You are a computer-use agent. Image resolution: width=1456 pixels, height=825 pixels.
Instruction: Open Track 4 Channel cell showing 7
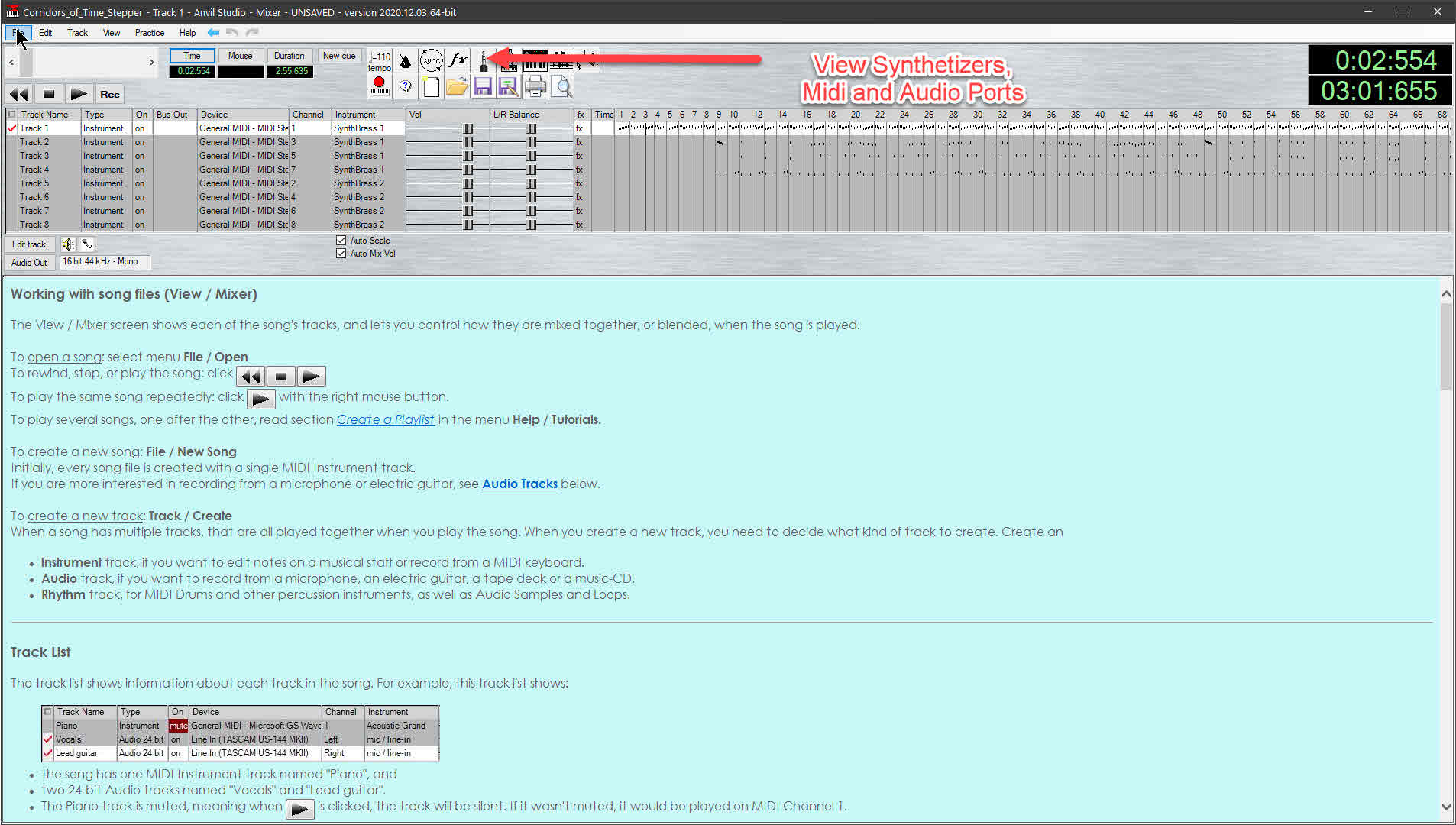click(x=310, y=170)
